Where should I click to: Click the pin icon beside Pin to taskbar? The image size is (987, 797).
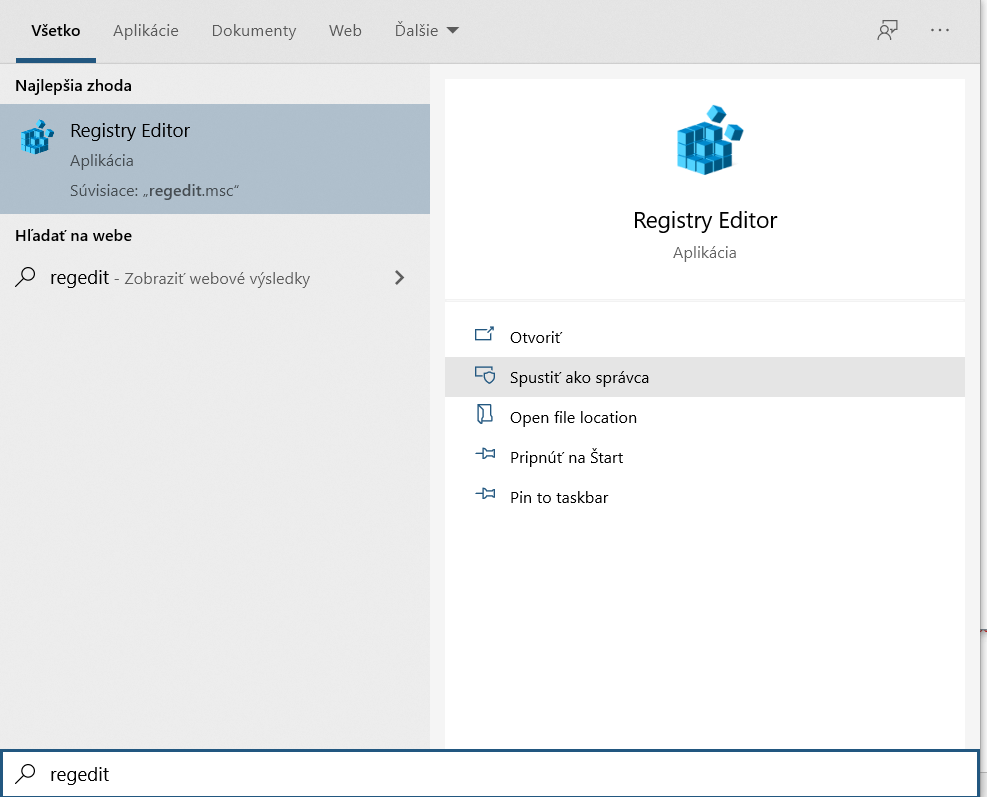[485, 494]
